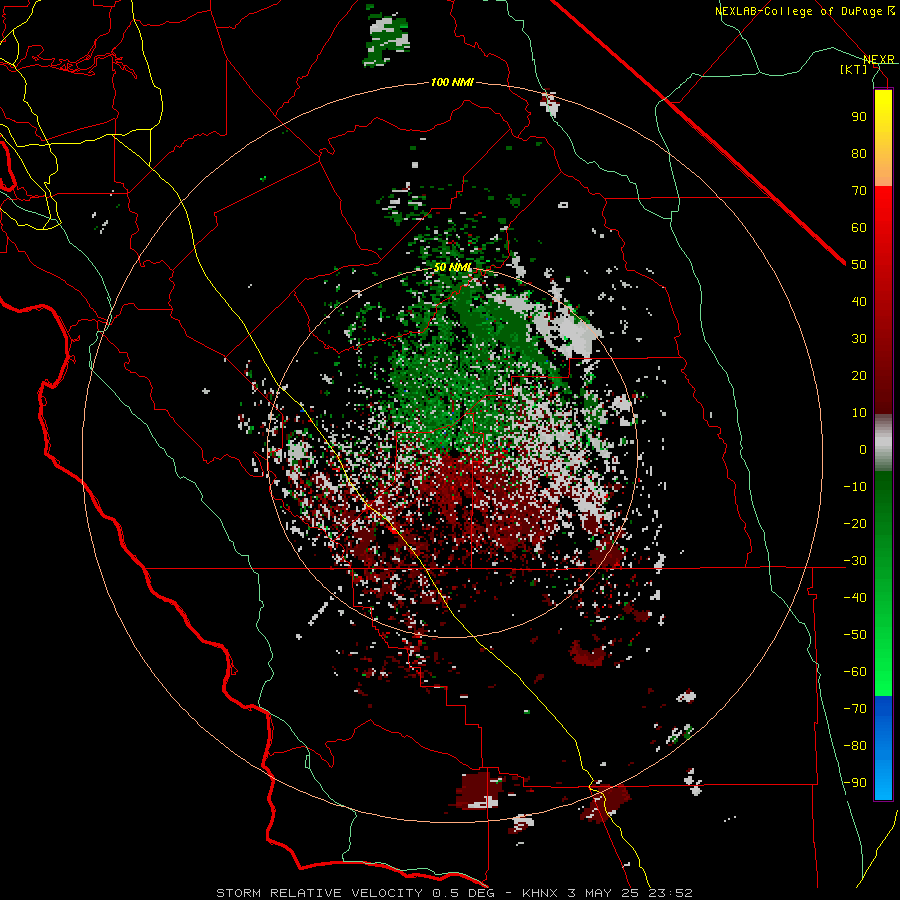Click the 40 value on the velocity legend
This screenshot has width=900, height=900.
(859, 301)
